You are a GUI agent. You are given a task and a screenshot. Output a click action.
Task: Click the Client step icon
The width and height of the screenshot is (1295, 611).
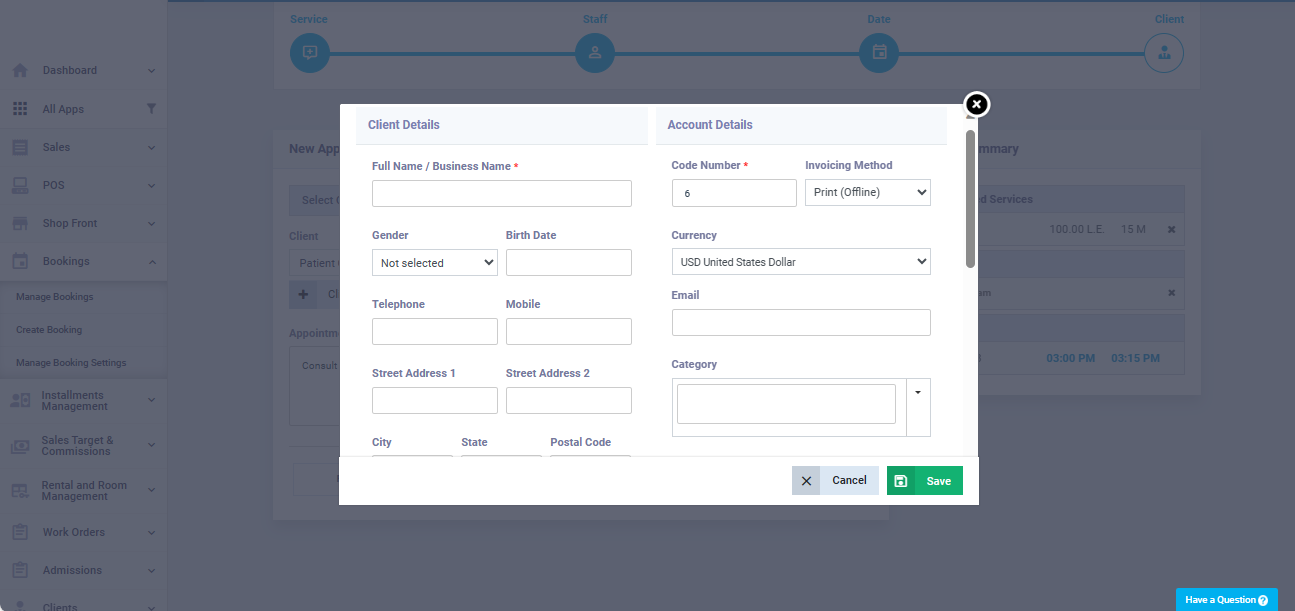(1164, 53)
